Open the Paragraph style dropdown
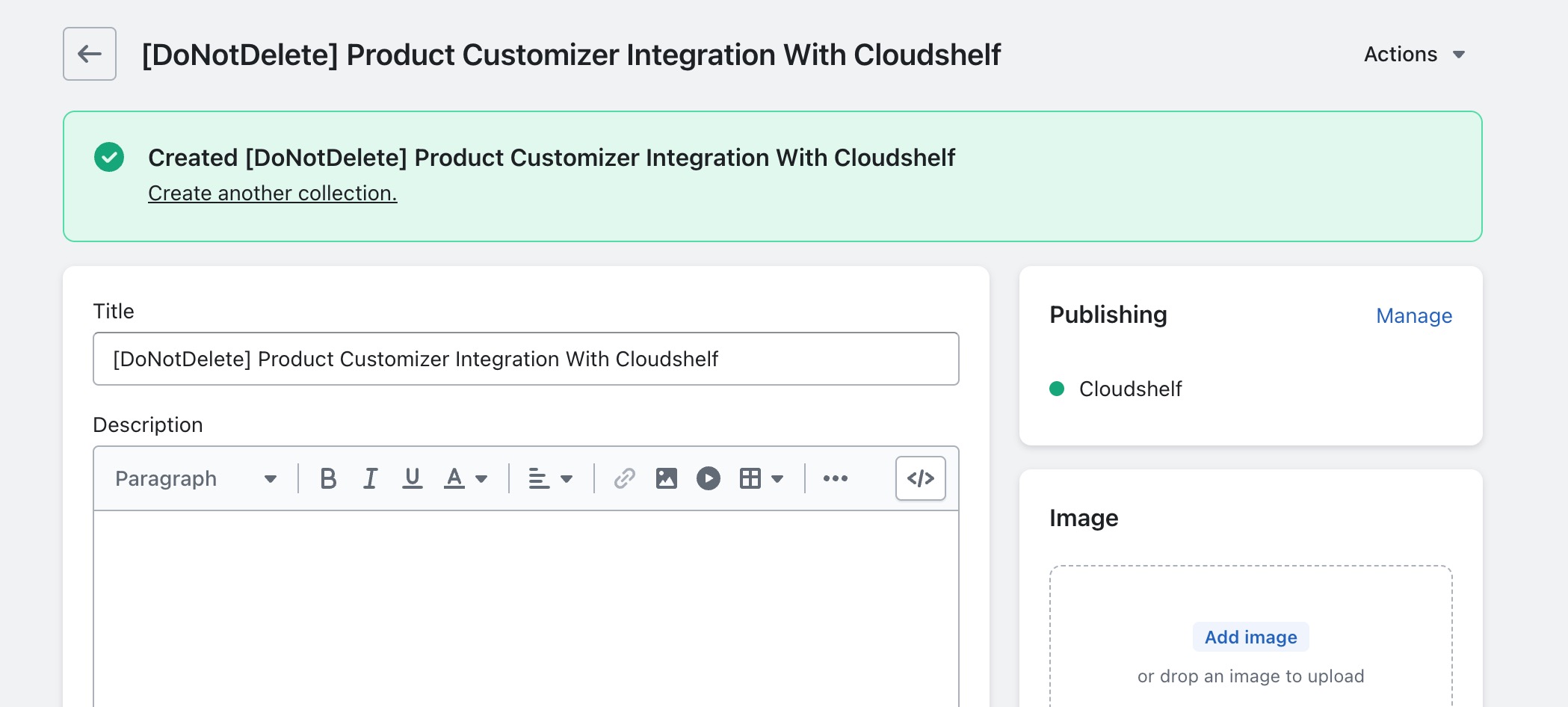 coord(196,478)
